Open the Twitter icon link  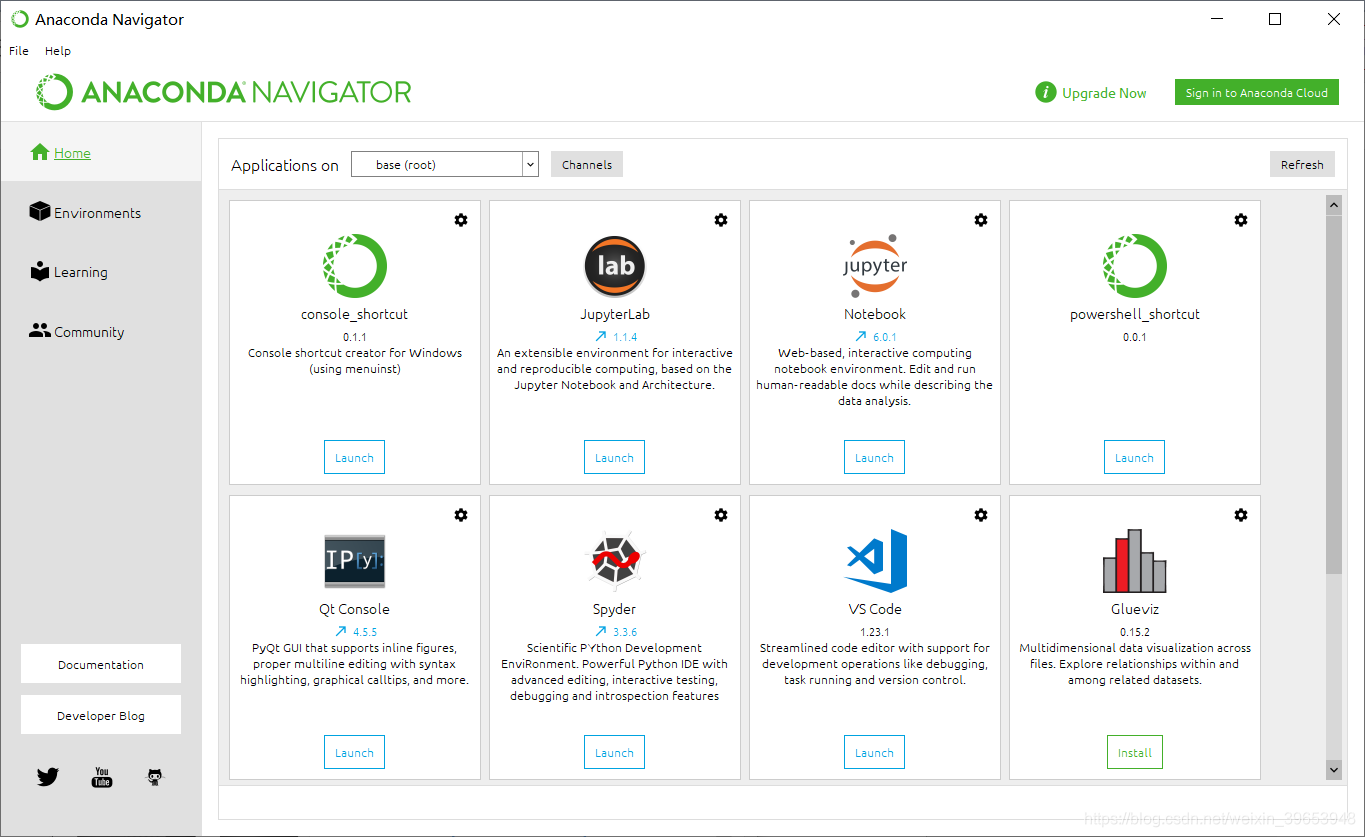(48, 777)
